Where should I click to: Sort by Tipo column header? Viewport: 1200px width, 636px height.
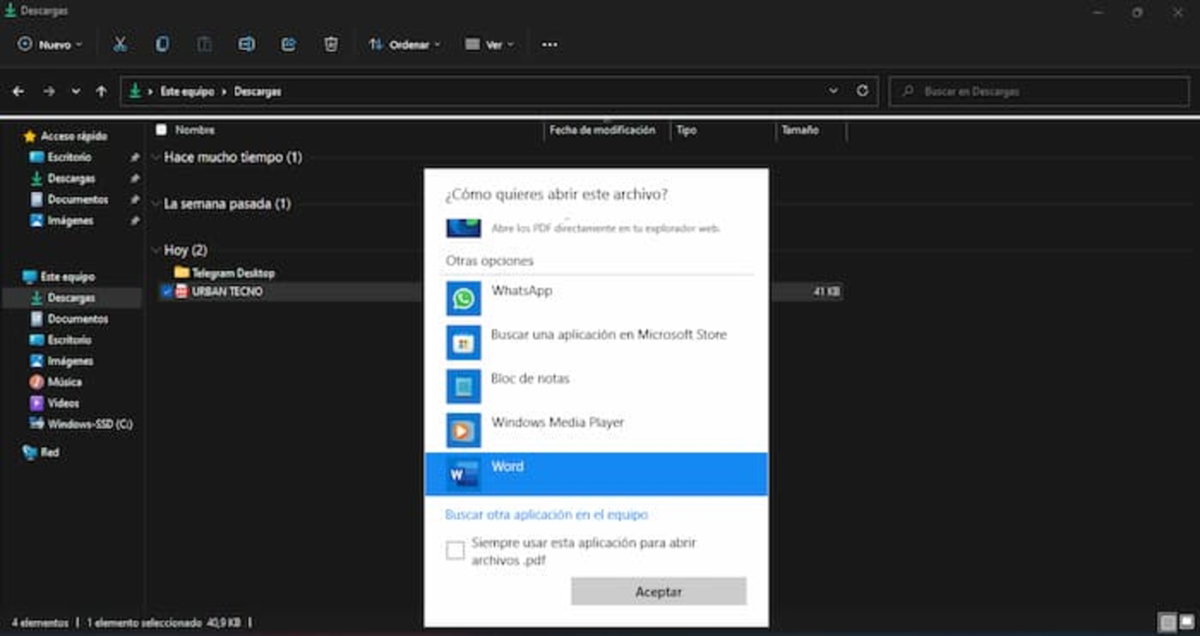point(686,130)
